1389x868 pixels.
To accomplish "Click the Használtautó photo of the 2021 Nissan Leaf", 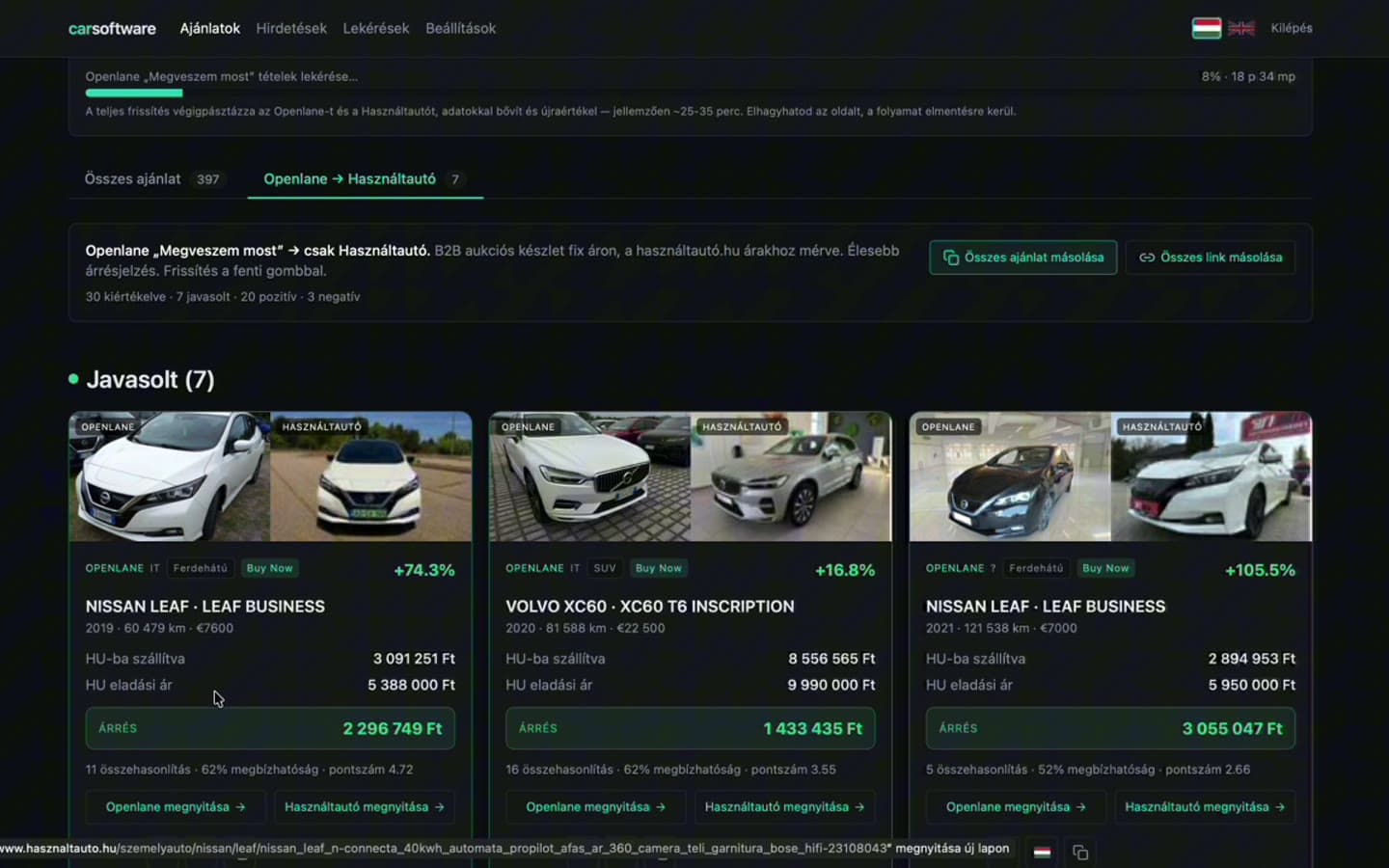I will pos(1212,476).
